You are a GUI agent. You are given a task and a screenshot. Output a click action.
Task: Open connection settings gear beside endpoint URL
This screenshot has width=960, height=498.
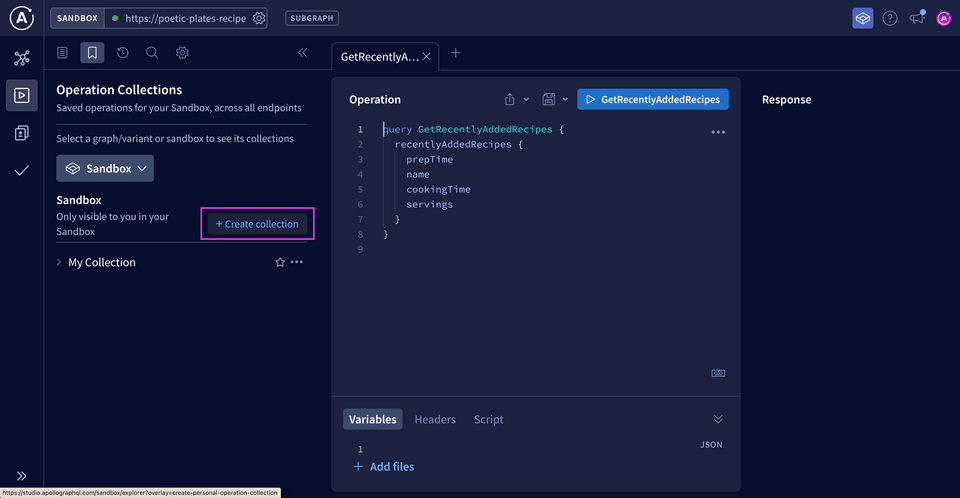tap(259, 18)
